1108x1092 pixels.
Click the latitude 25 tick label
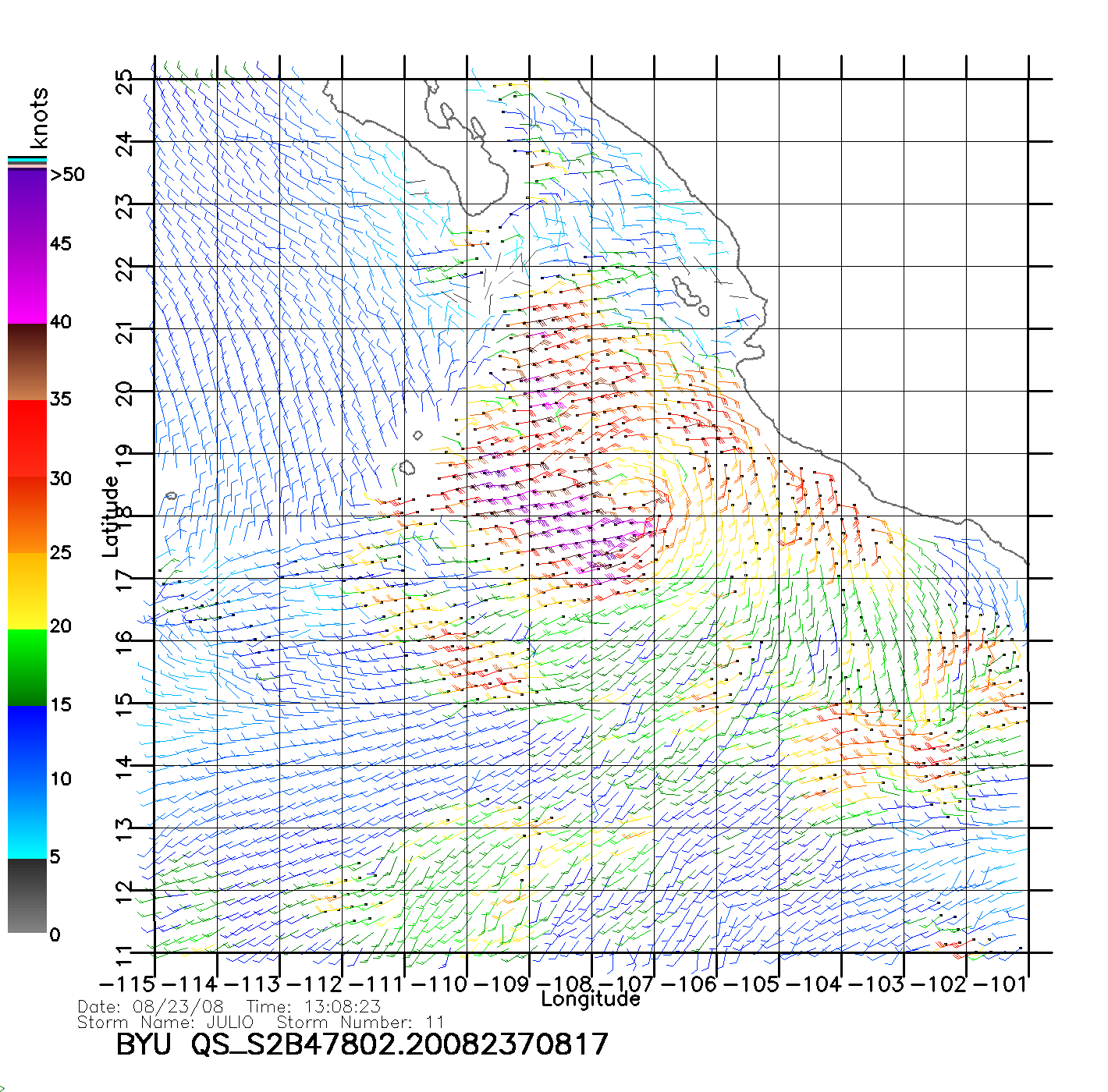(125, 81)
